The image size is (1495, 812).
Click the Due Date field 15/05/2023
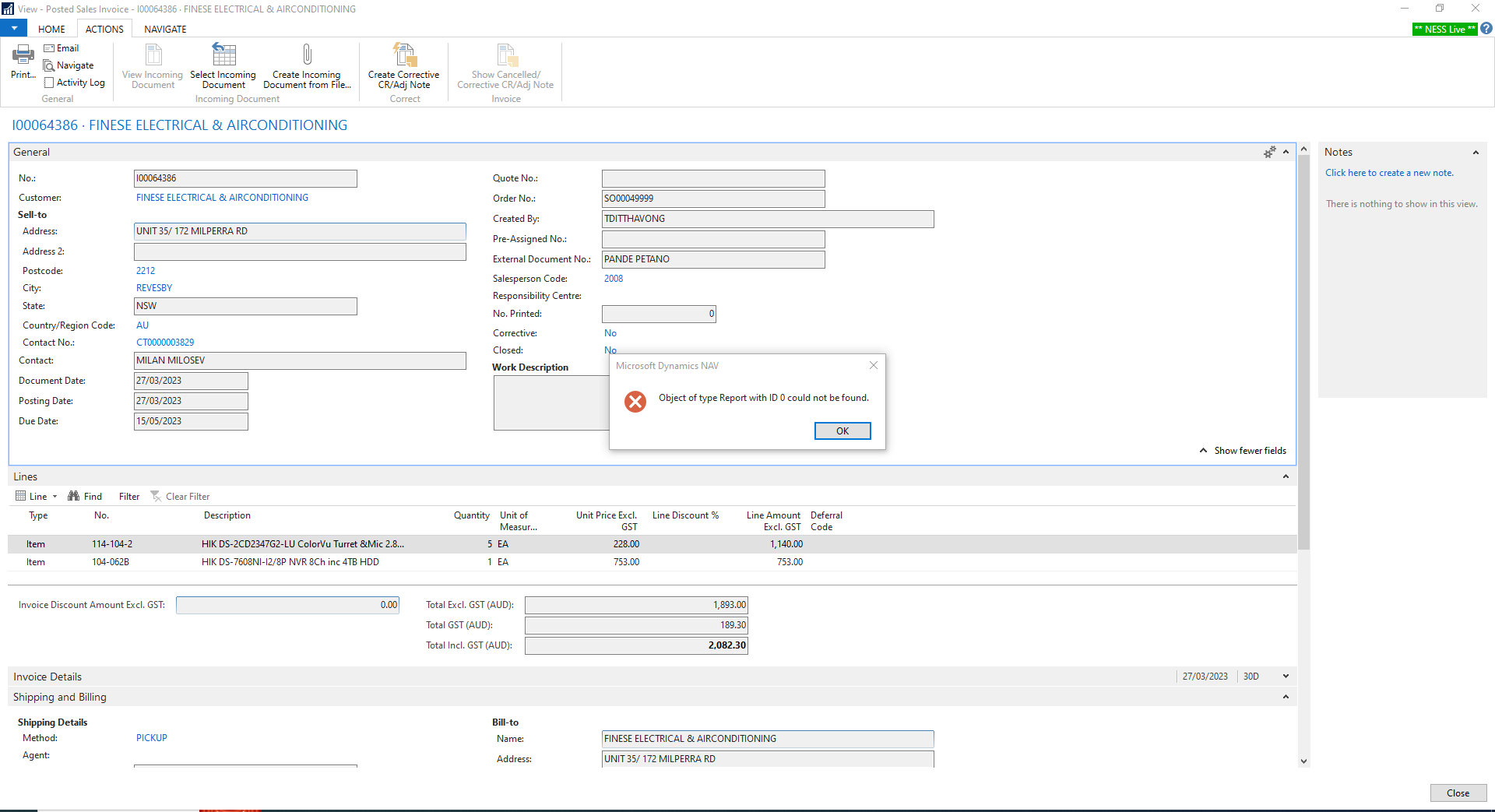(191, 421)
